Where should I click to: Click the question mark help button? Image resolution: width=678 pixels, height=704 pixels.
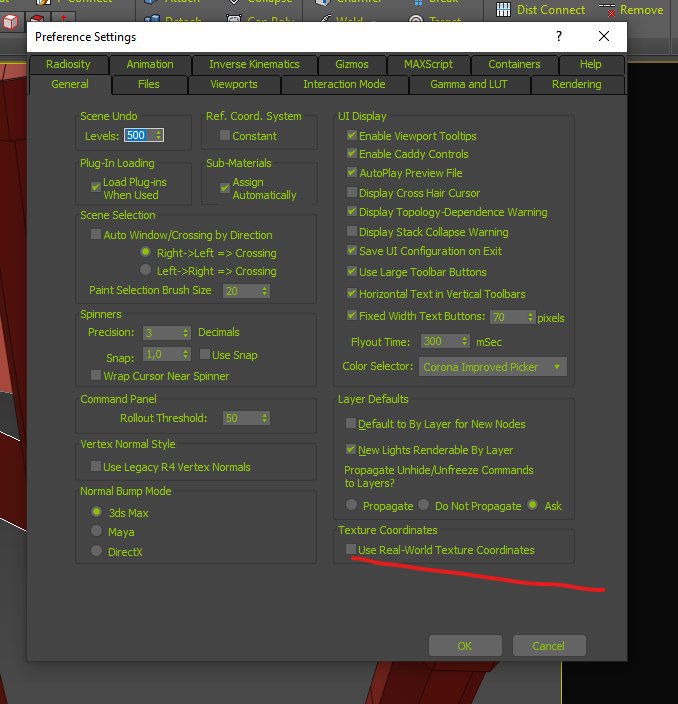tap(559, 36)
